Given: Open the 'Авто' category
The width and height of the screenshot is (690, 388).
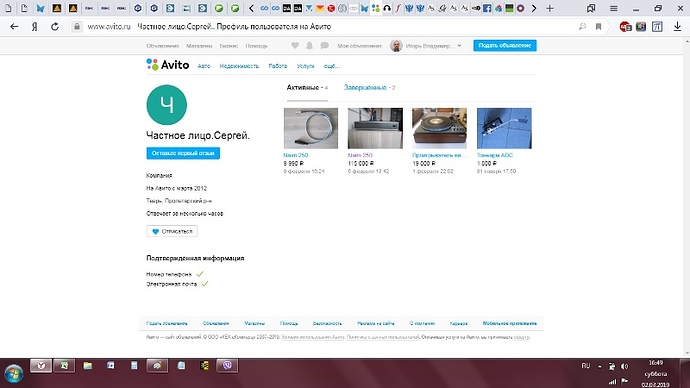Looking at the screenshot, I should tap(204, 66).
